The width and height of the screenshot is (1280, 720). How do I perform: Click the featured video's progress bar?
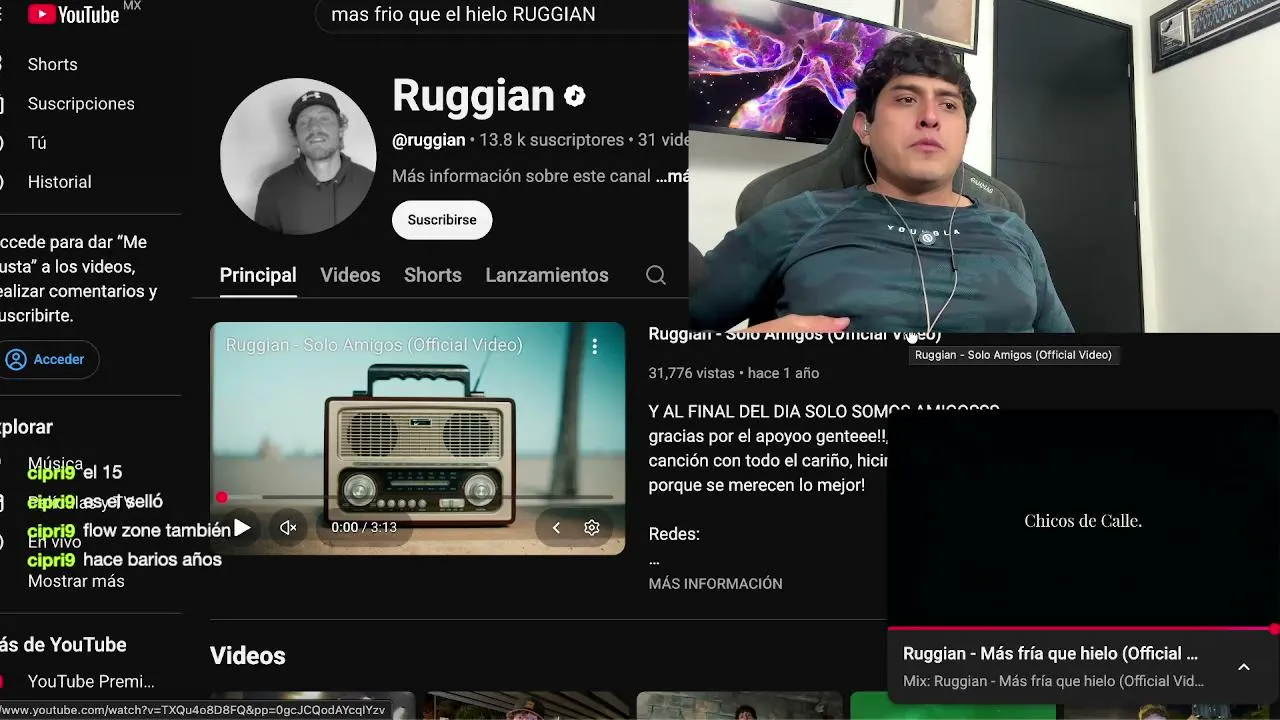[x=417, y=497]
